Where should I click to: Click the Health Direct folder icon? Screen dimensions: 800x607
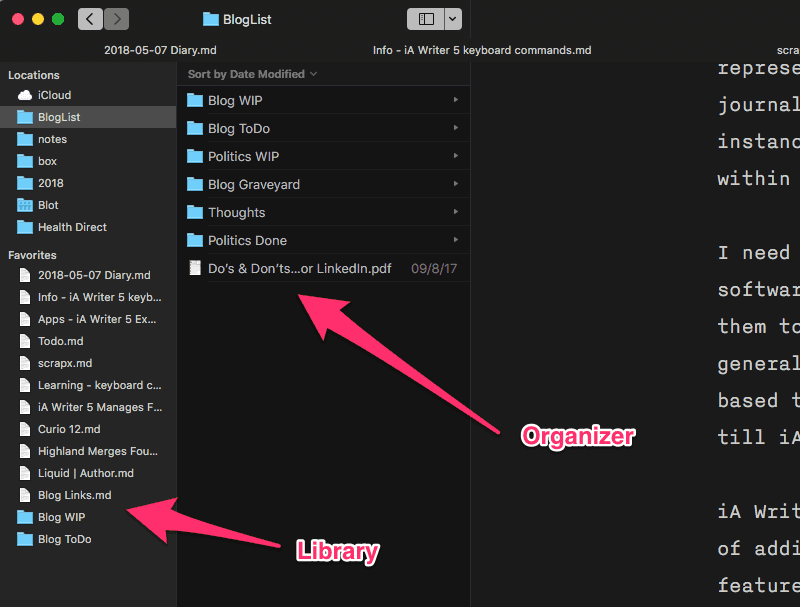pos(25,227)
